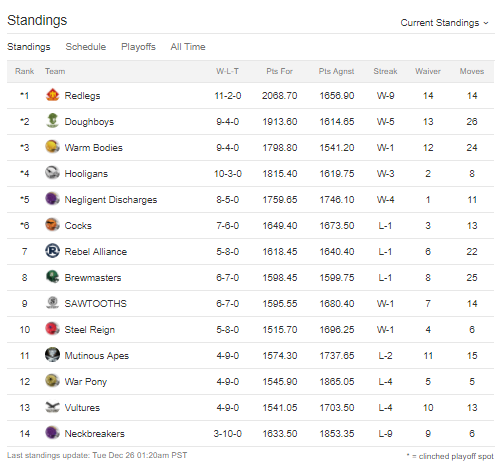Click the Redlegs team logo icon
The width and height of the screenshot is (503, 469).
(52, 95)
